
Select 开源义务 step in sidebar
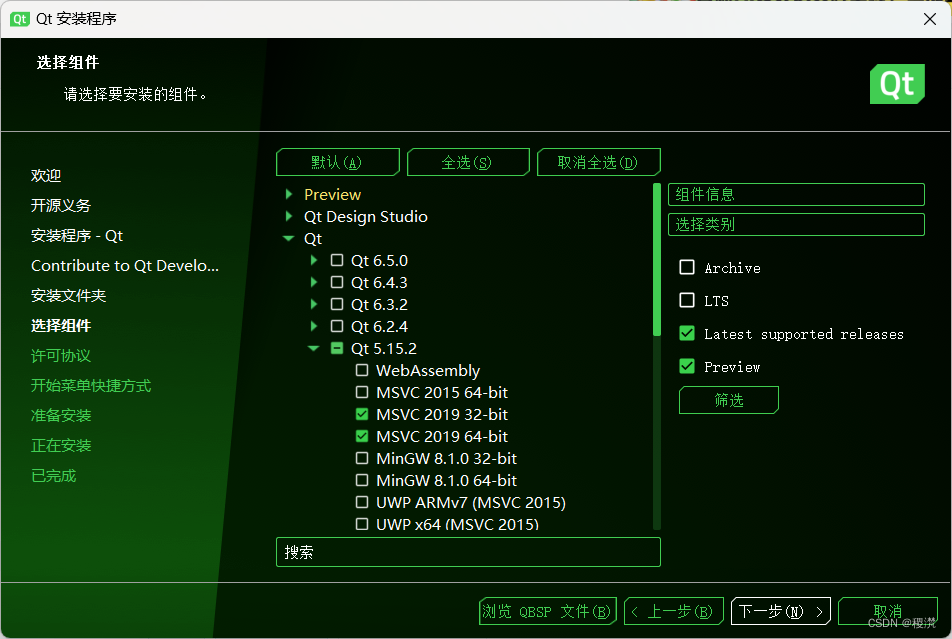pos(61,205)
